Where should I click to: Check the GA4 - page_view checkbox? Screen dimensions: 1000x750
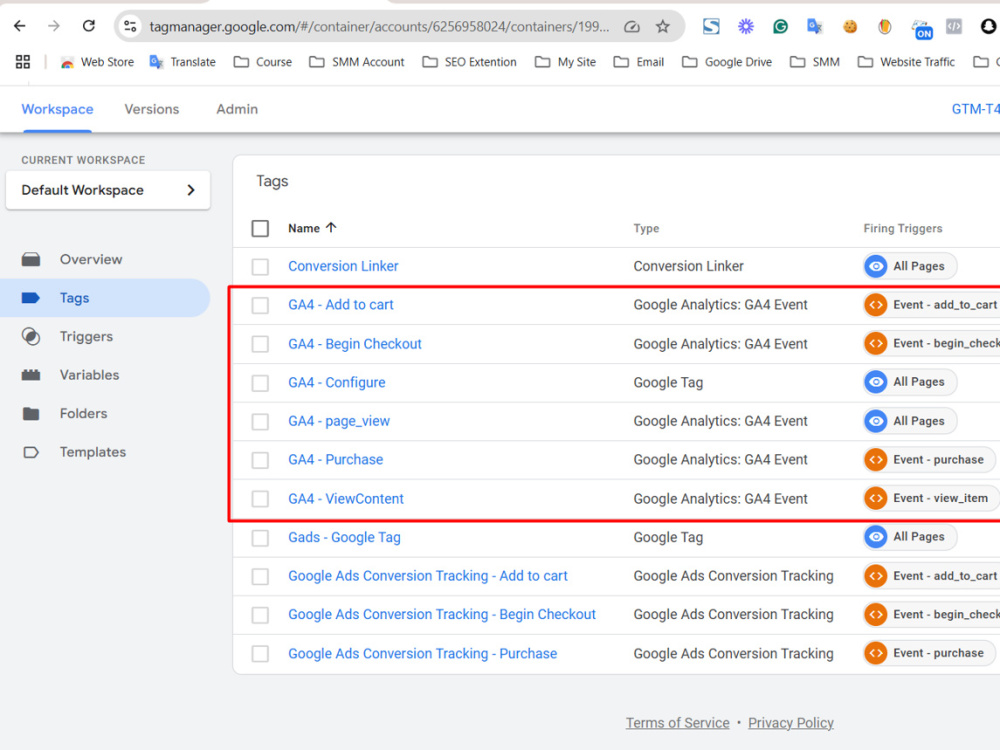260,422
